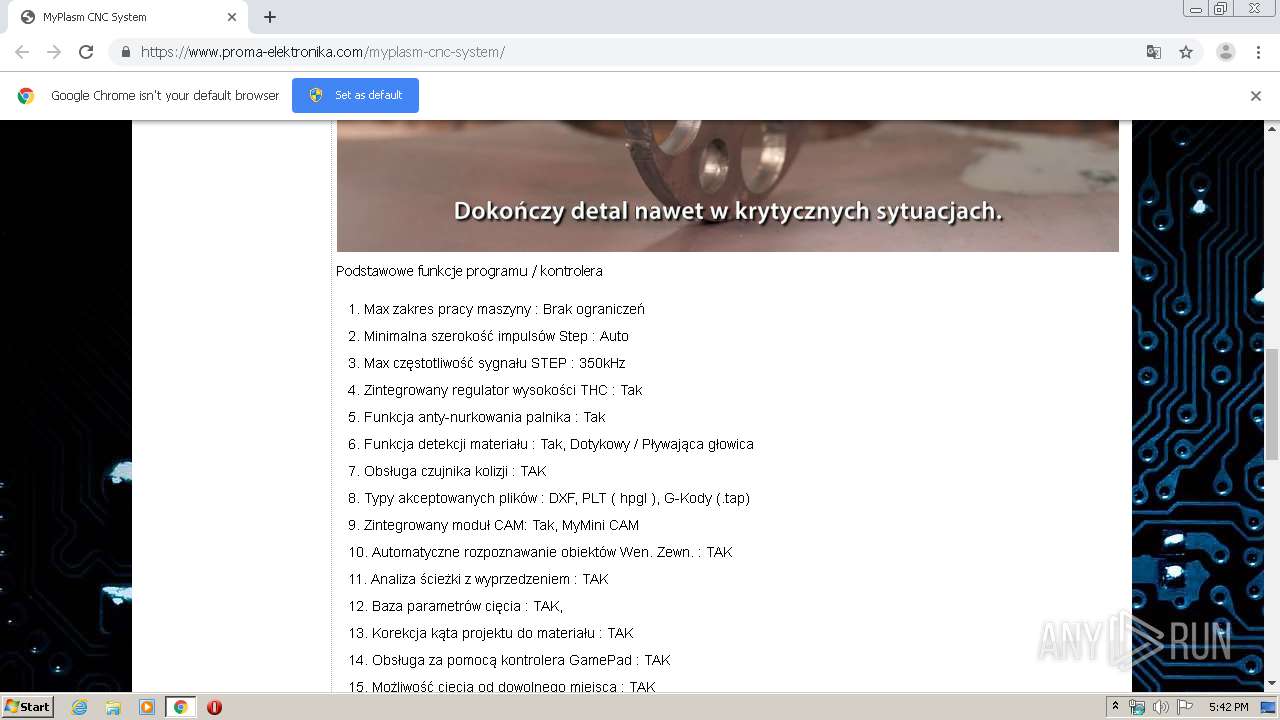The width and height of the screenshot is (1280, 720).
Task: Open Windows Media Player from taskbar
Action: point(147,707)
